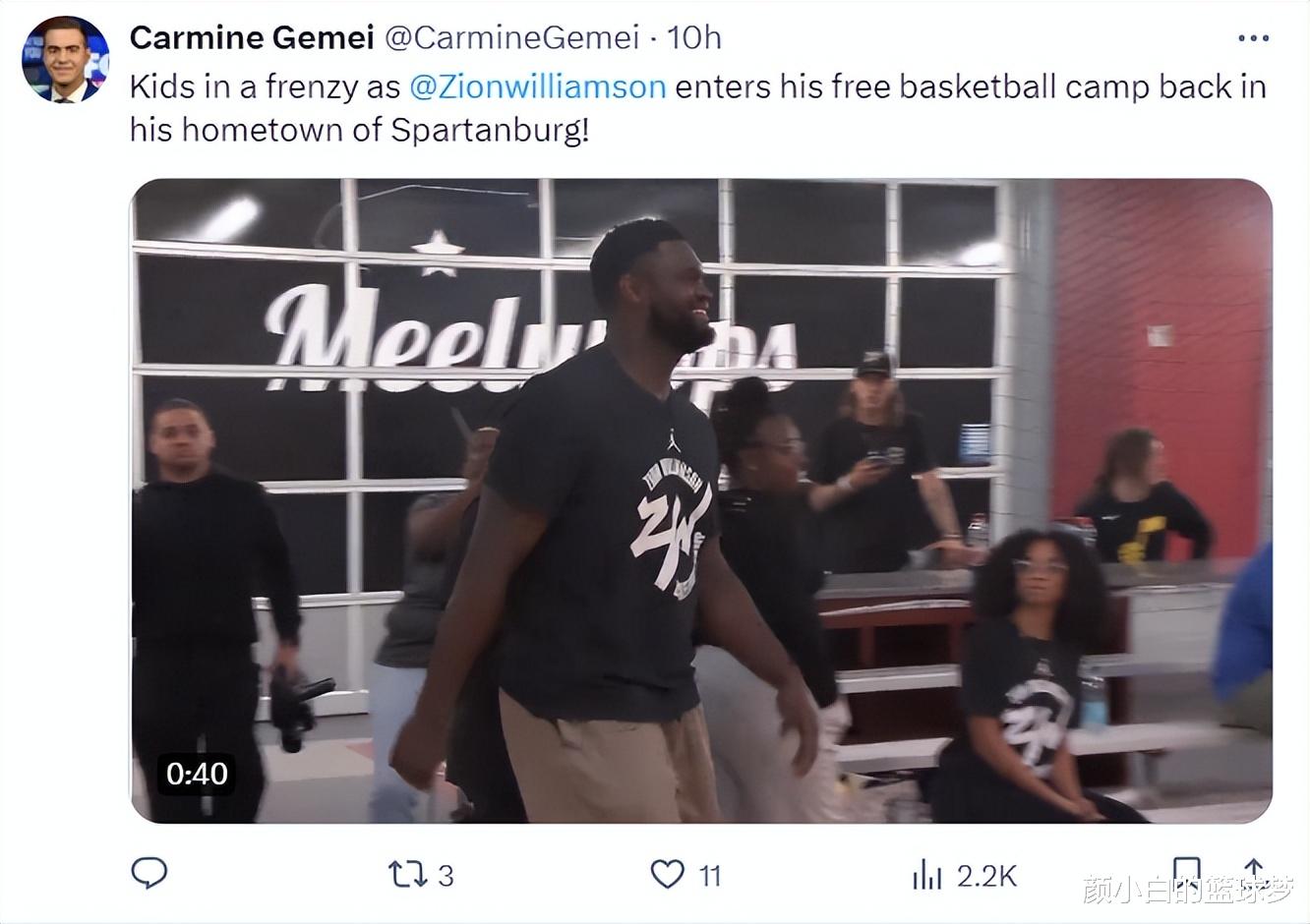Click the 2.2K views count

pyautogui.click(x=986, y=875)
